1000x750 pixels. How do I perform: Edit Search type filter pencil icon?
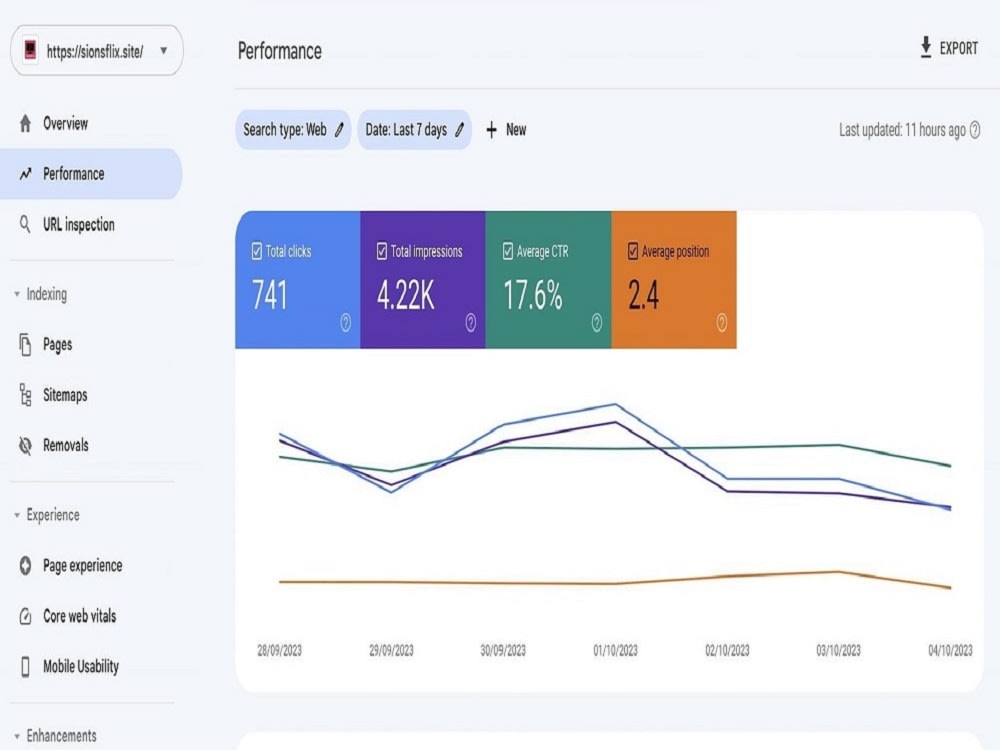pyautogui.click(x=339, y=130)
